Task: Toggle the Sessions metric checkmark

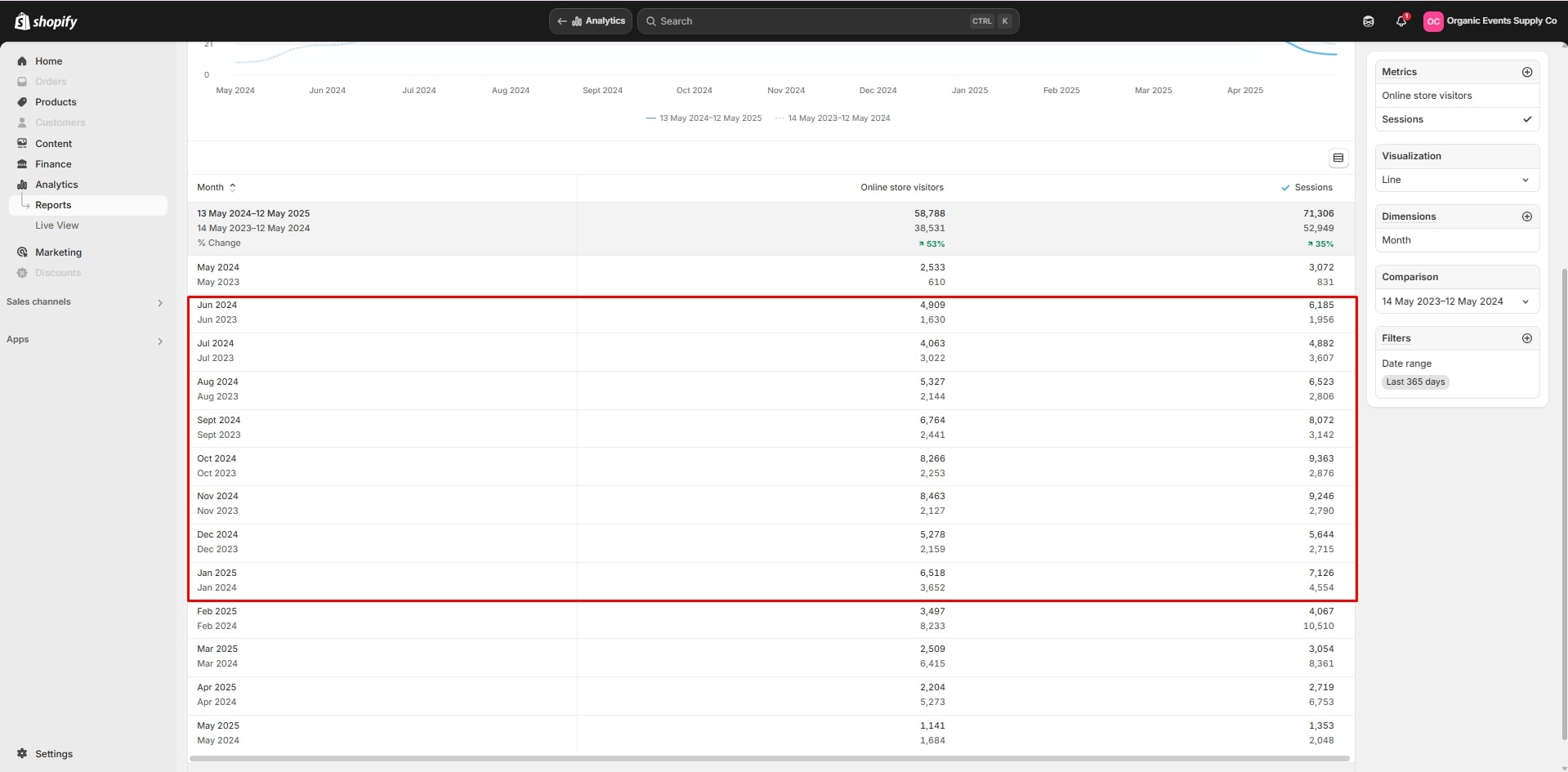Action: [1526, 119]
